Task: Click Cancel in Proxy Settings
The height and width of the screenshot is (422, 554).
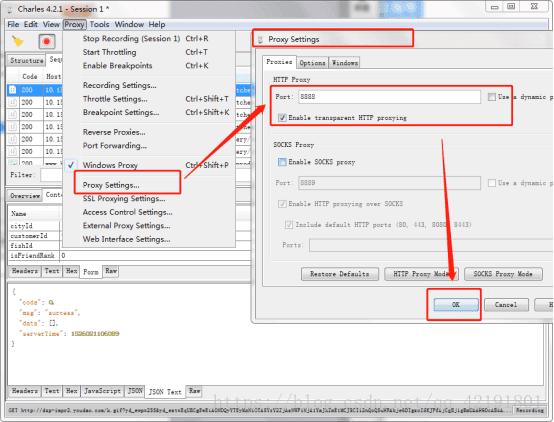Action: 506,305
